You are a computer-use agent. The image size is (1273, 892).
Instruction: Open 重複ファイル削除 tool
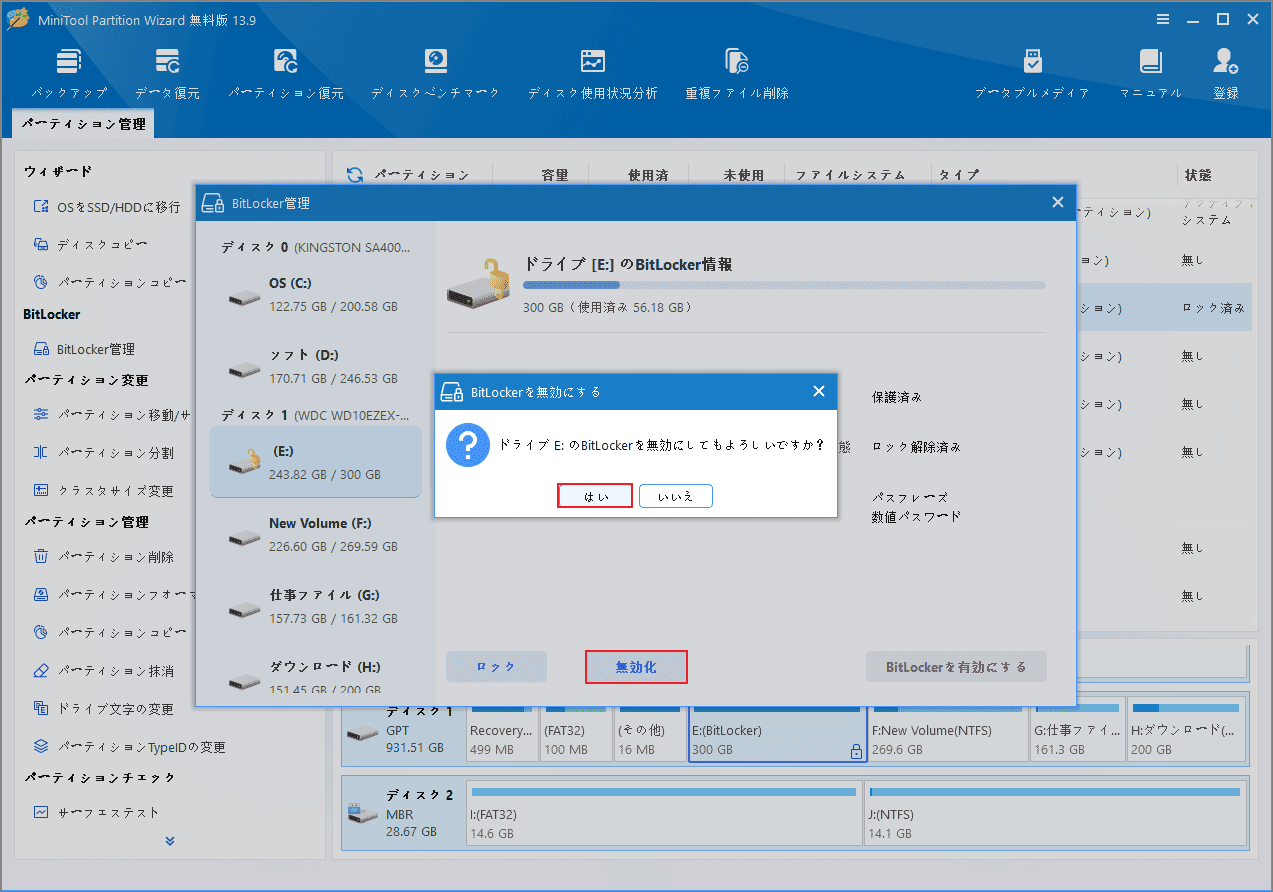737,74
